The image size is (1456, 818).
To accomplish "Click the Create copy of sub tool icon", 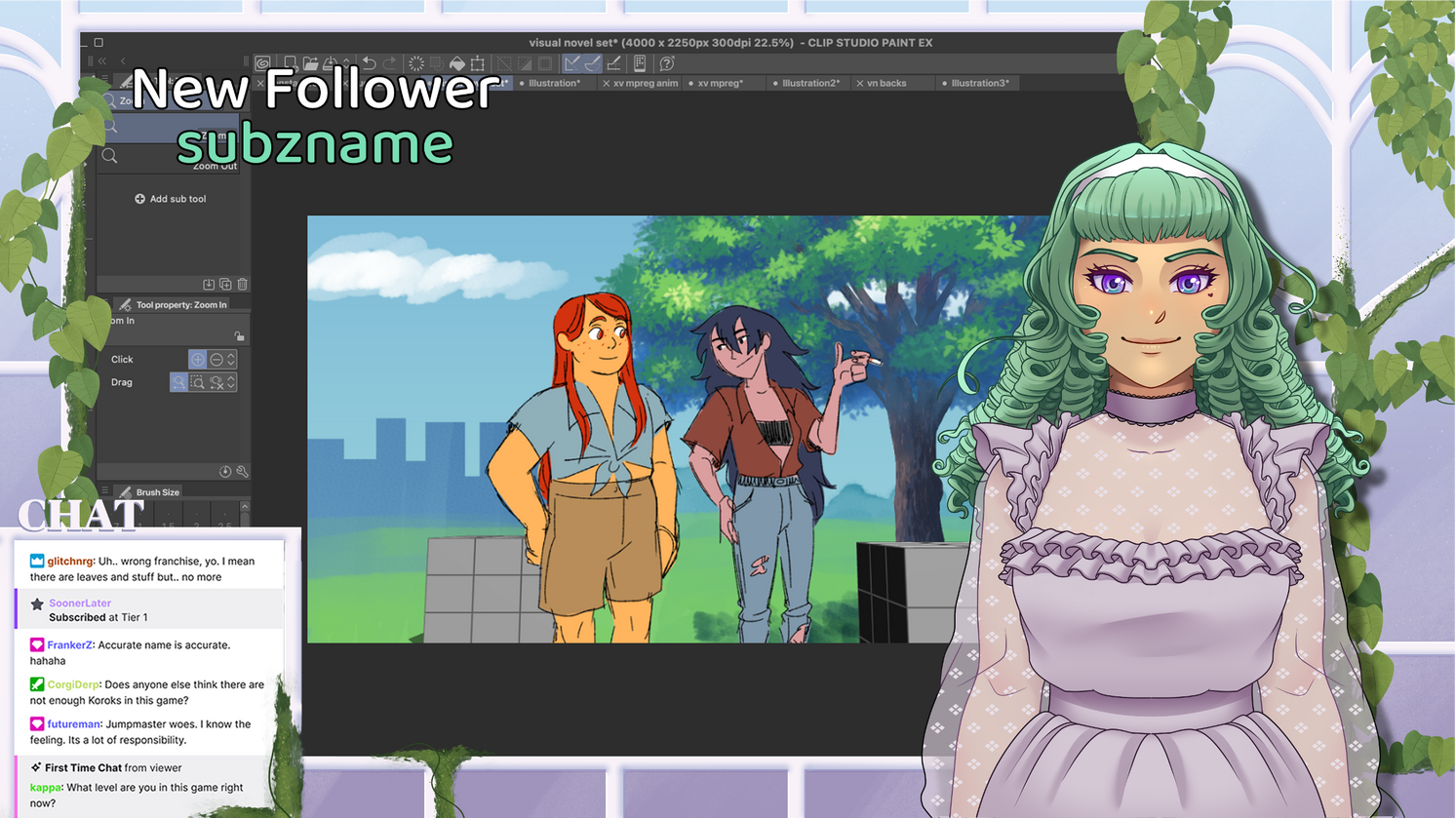I will (225, 284).
